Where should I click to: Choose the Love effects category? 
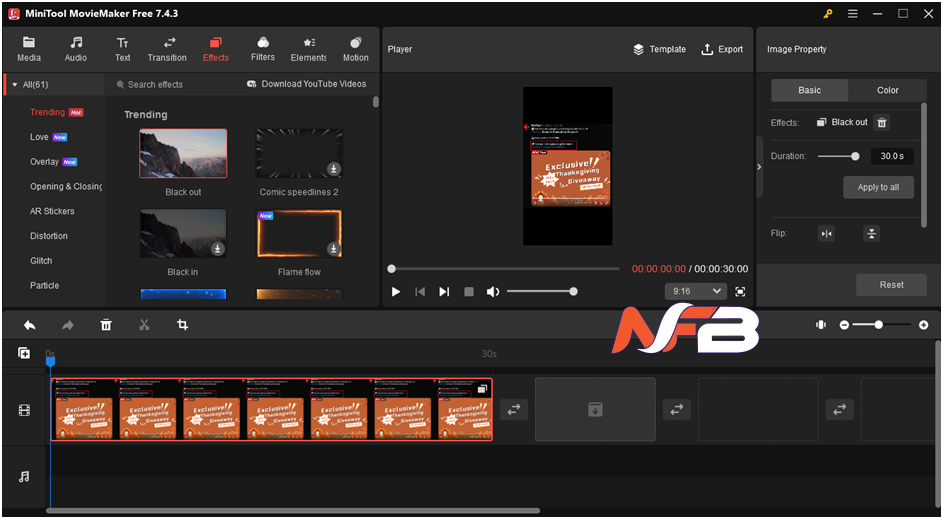(x=39, y=137)
